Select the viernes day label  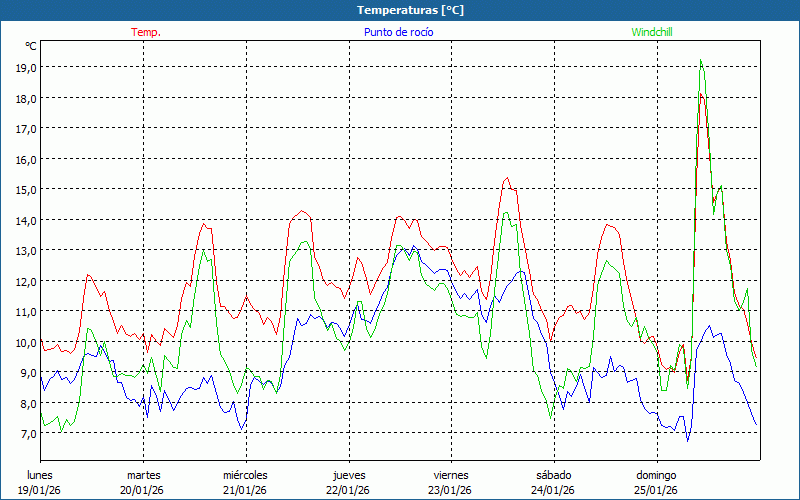450,475
